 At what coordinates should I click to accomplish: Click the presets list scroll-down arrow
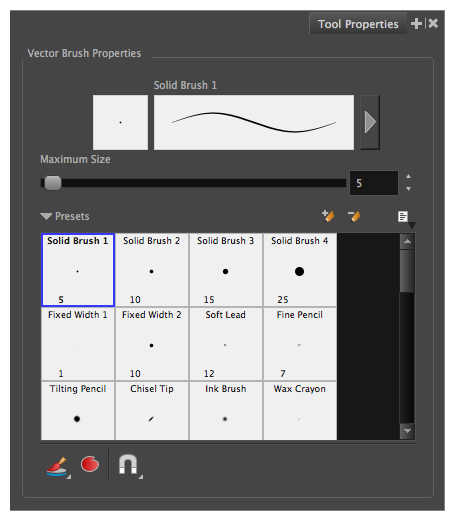coord(407,431)
